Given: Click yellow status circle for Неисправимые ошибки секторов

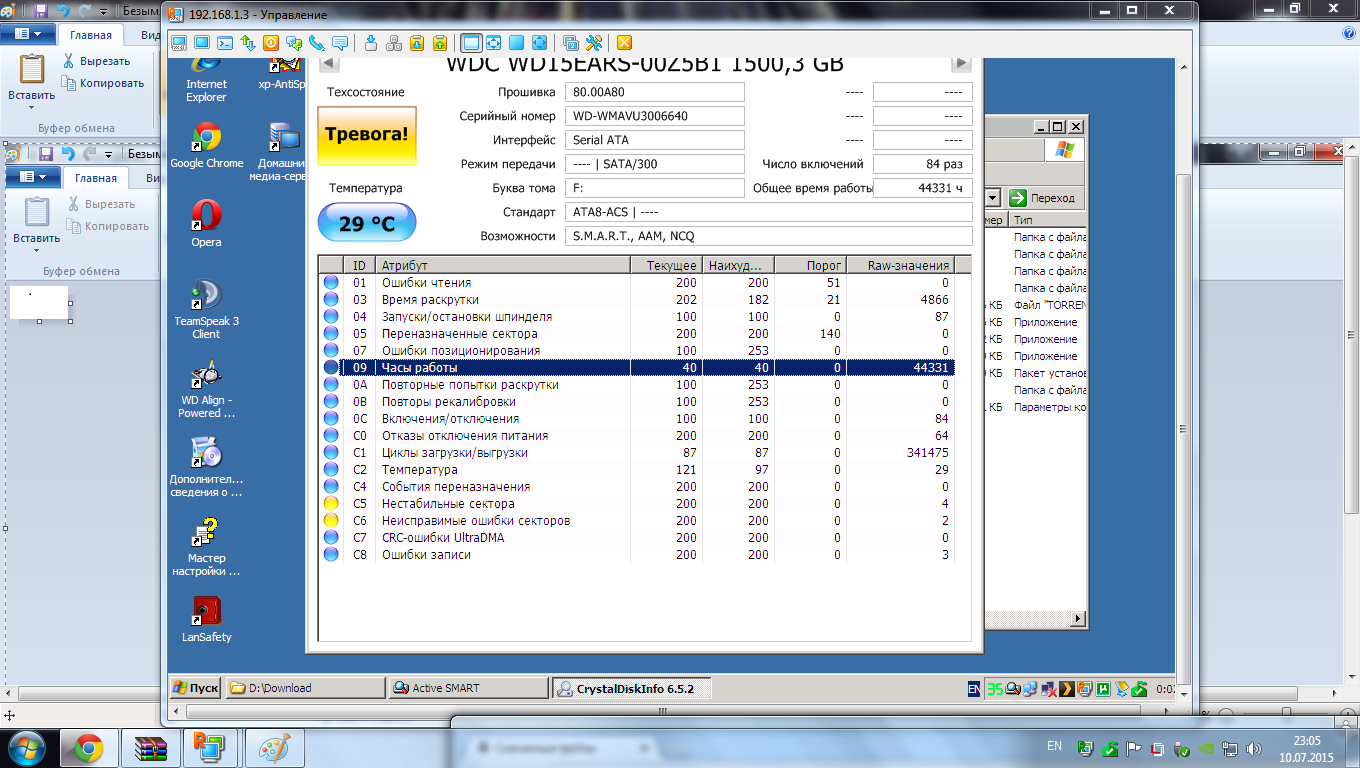Looking at the screenshot, I should point(331,521).
